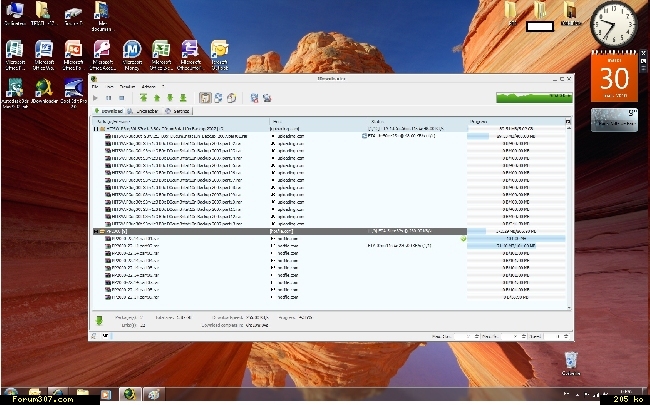Image resolution: width=650 pixels, height=405 pixels.
Task: Move selected item to top of the list
Action: click(143, 98)
